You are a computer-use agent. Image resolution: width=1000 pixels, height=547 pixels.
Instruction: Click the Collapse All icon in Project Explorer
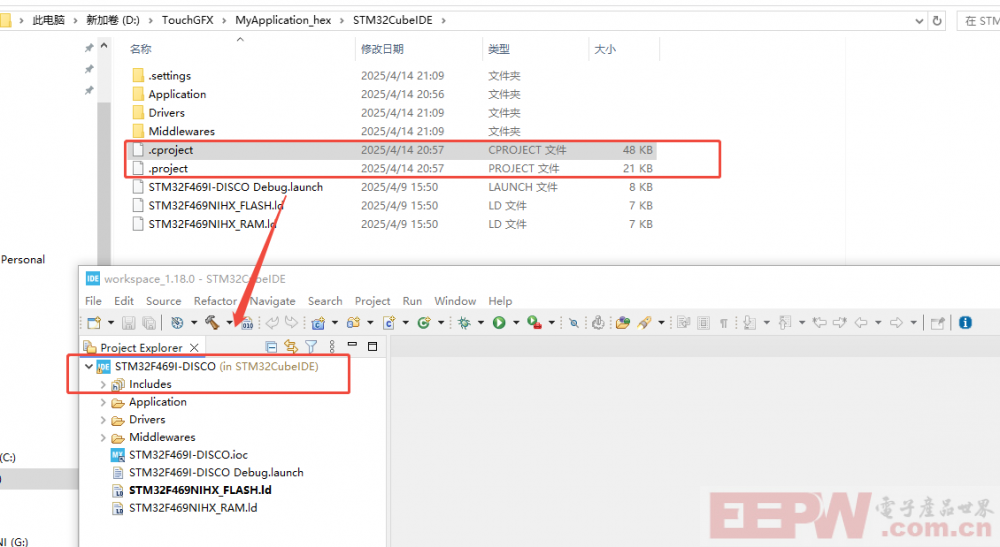(x=271, y=347)
